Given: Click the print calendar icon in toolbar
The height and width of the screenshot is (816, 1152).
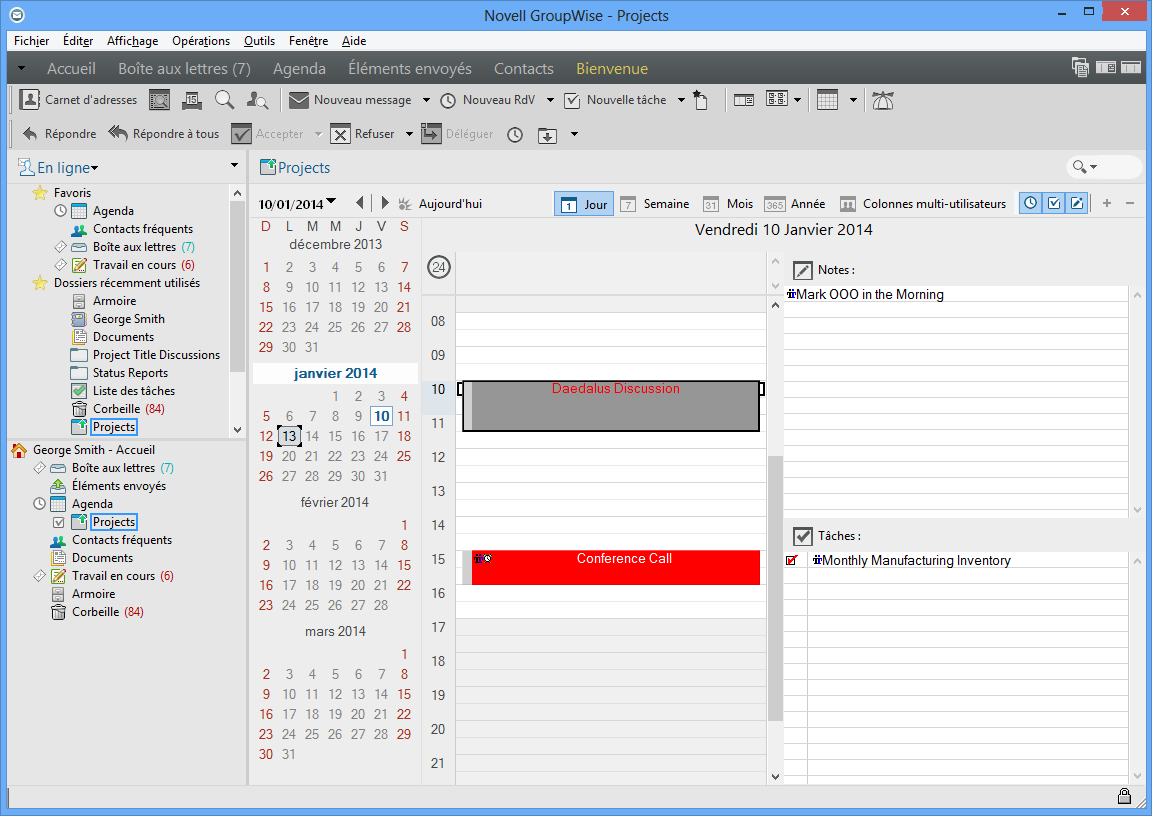Looking at the screenshot, I should [x=192, y=100].
